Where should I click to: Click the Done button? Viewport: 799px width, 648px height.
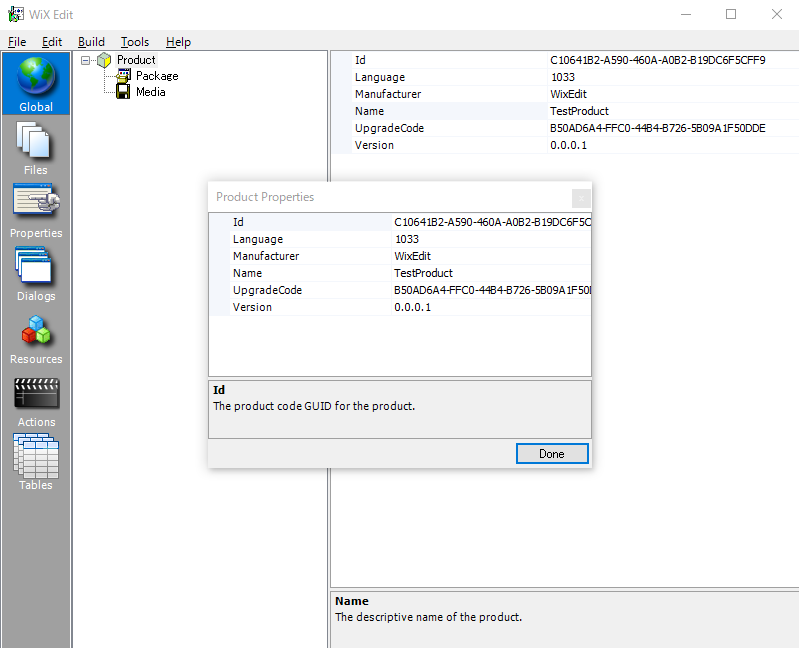[552, 453]
